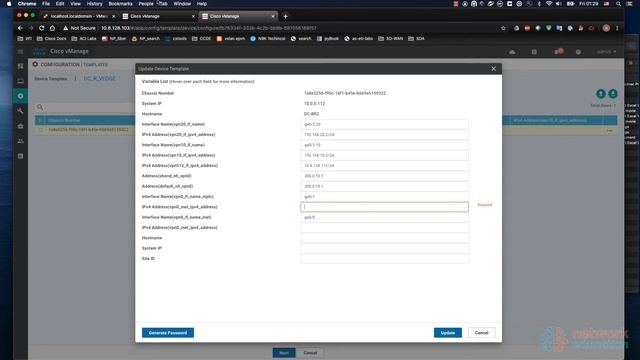The image size is (640, 360).
Task: Click the browser address bar URL
Action: (x=209, y=28)
